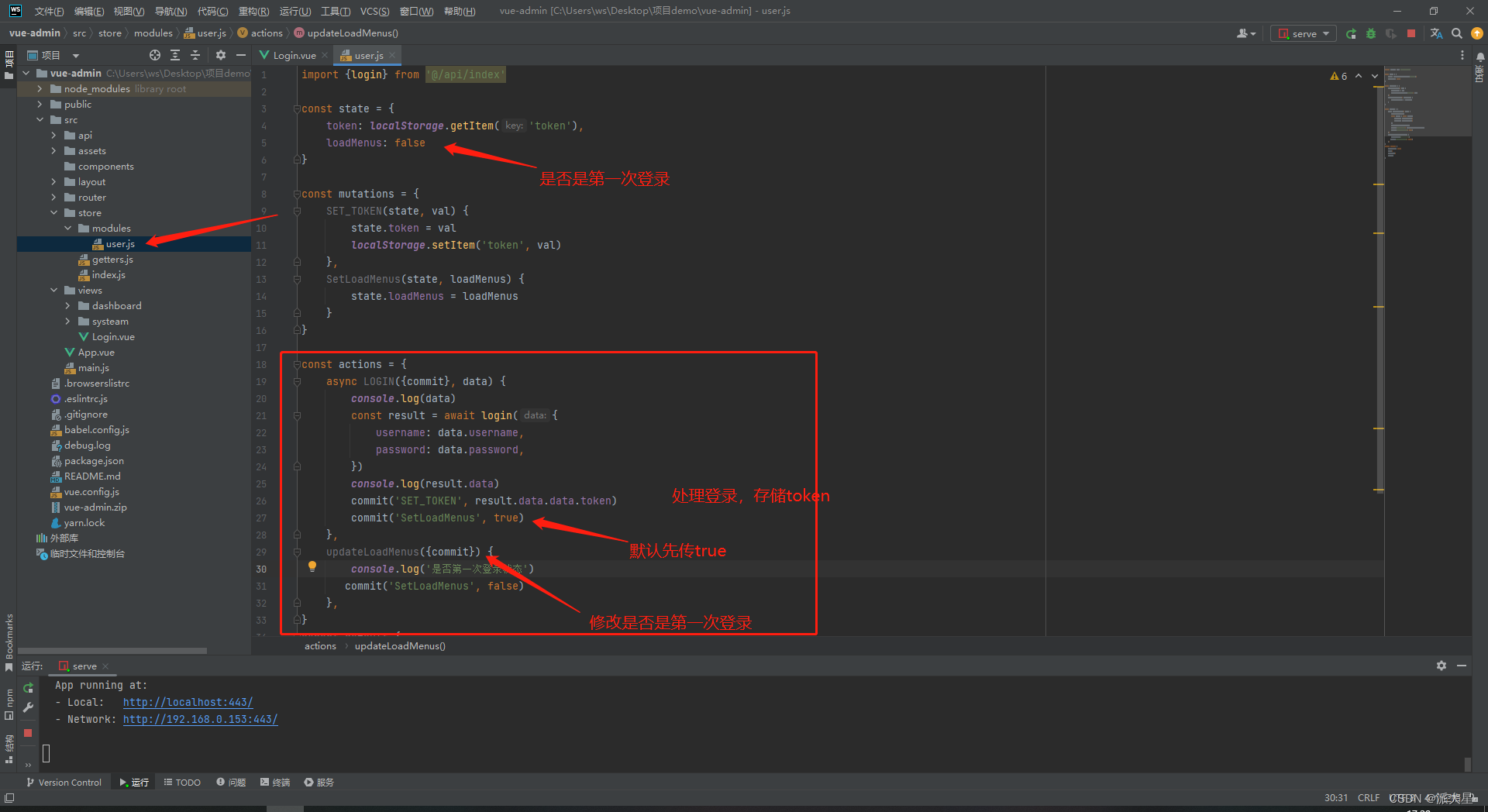Select the user.js editor tab
Image resolution: width=1488 pixels, height=812 pixels.
[368, 55]
